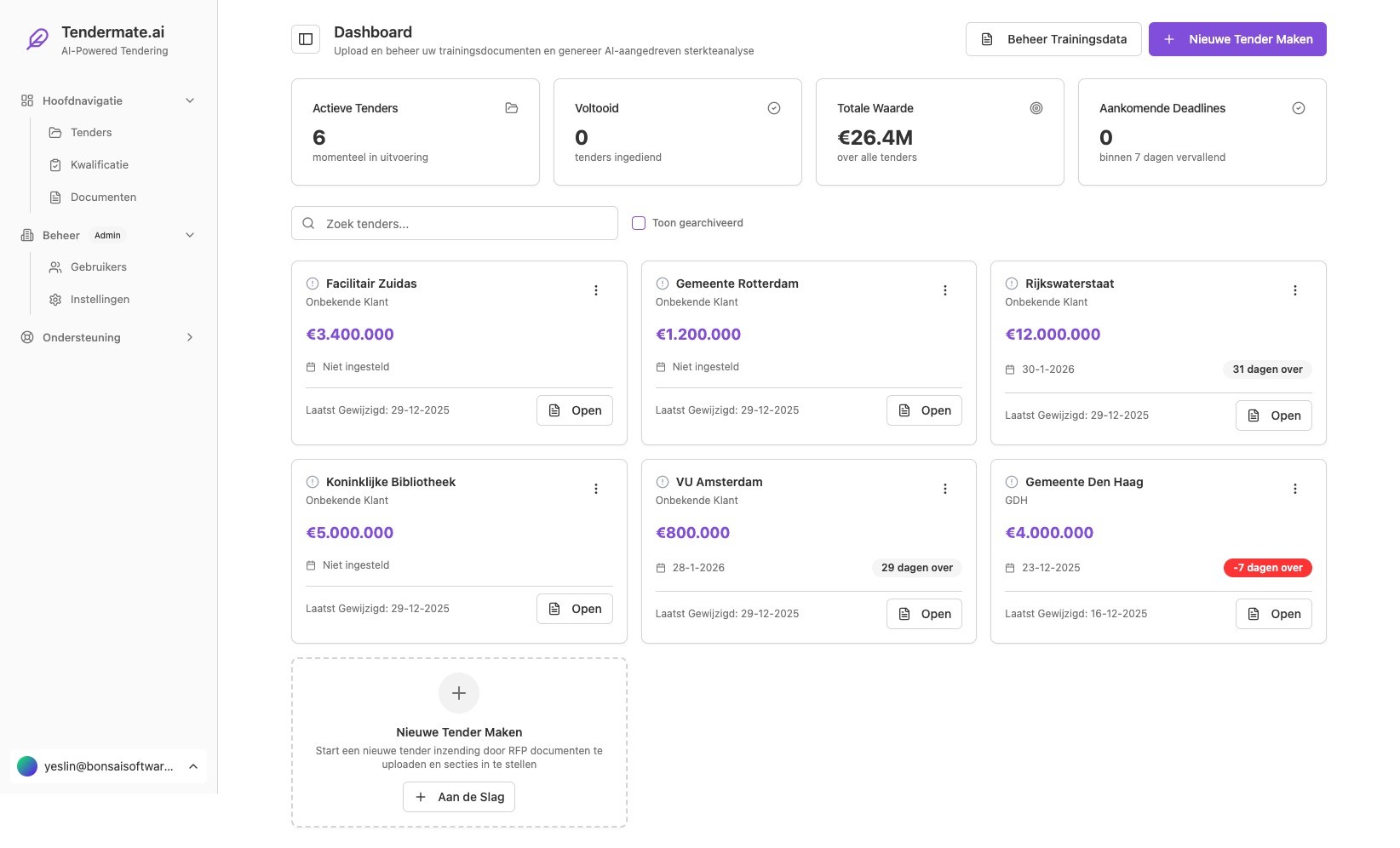Click three-dot menu on VU Amsterdam card
1400x848 pixels.
(945, 489)
